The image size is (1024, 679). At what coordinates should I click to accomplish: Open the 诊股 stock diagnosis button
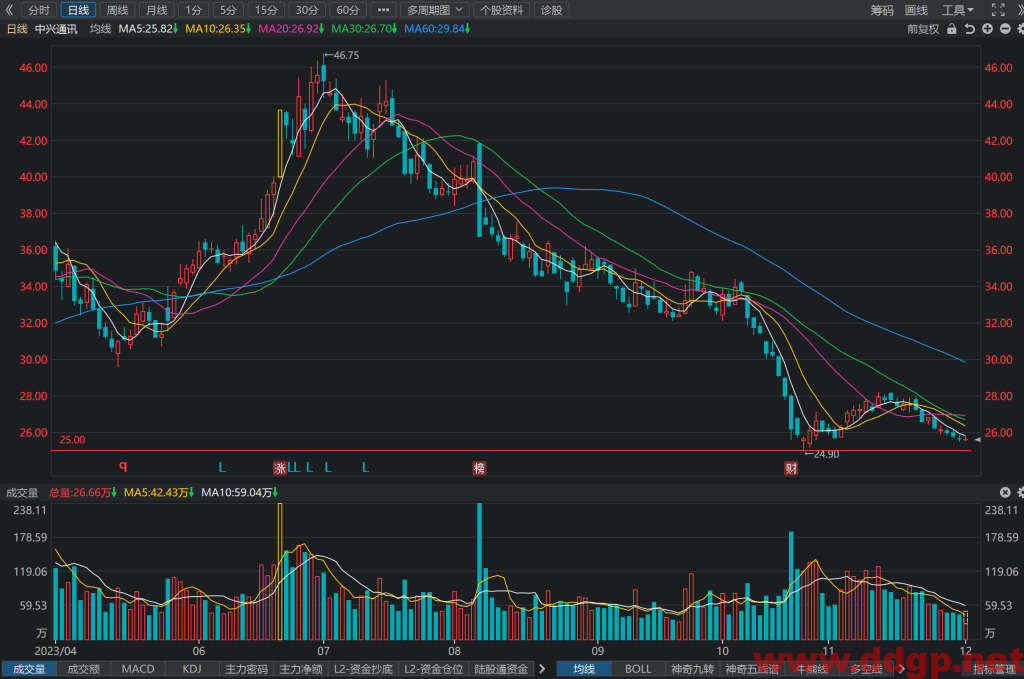pyautogui.click(x=551, y=10)
